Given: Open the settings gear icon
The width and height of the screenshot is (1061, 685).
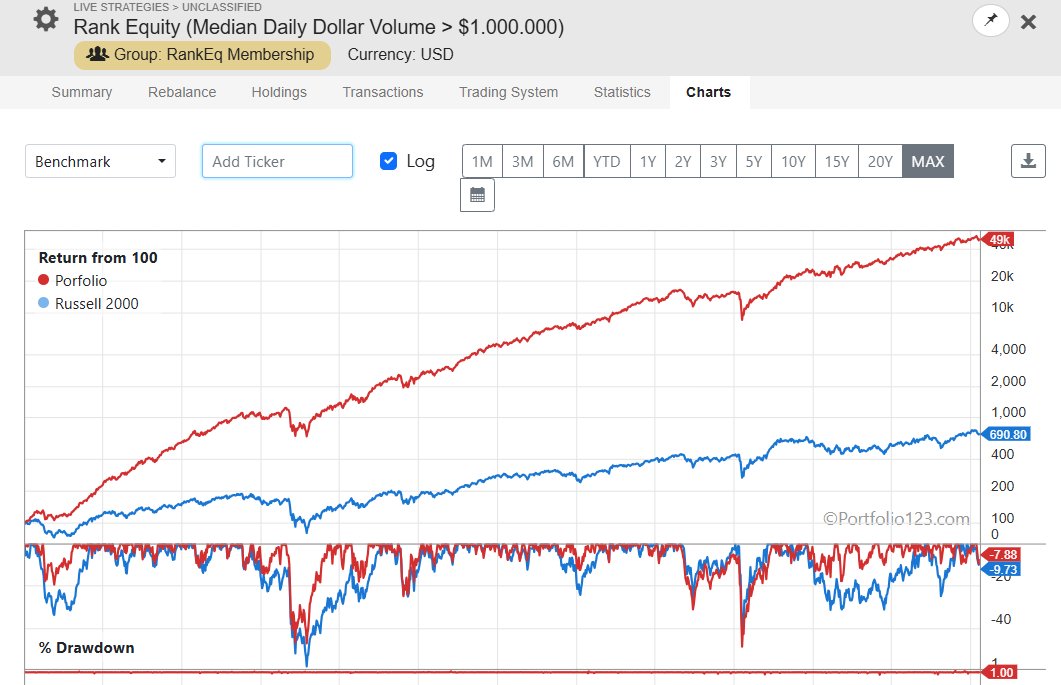Looking at the screenshot, I should (44, 19).
